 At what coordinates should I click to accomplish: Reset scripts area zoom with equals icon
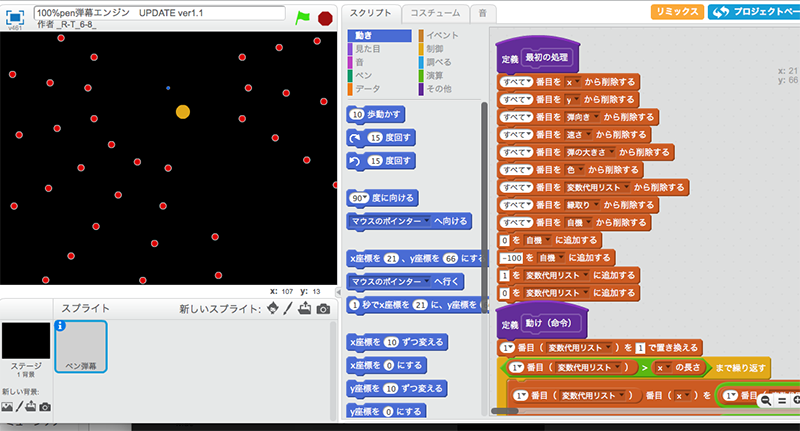click(x=782, y=400)
